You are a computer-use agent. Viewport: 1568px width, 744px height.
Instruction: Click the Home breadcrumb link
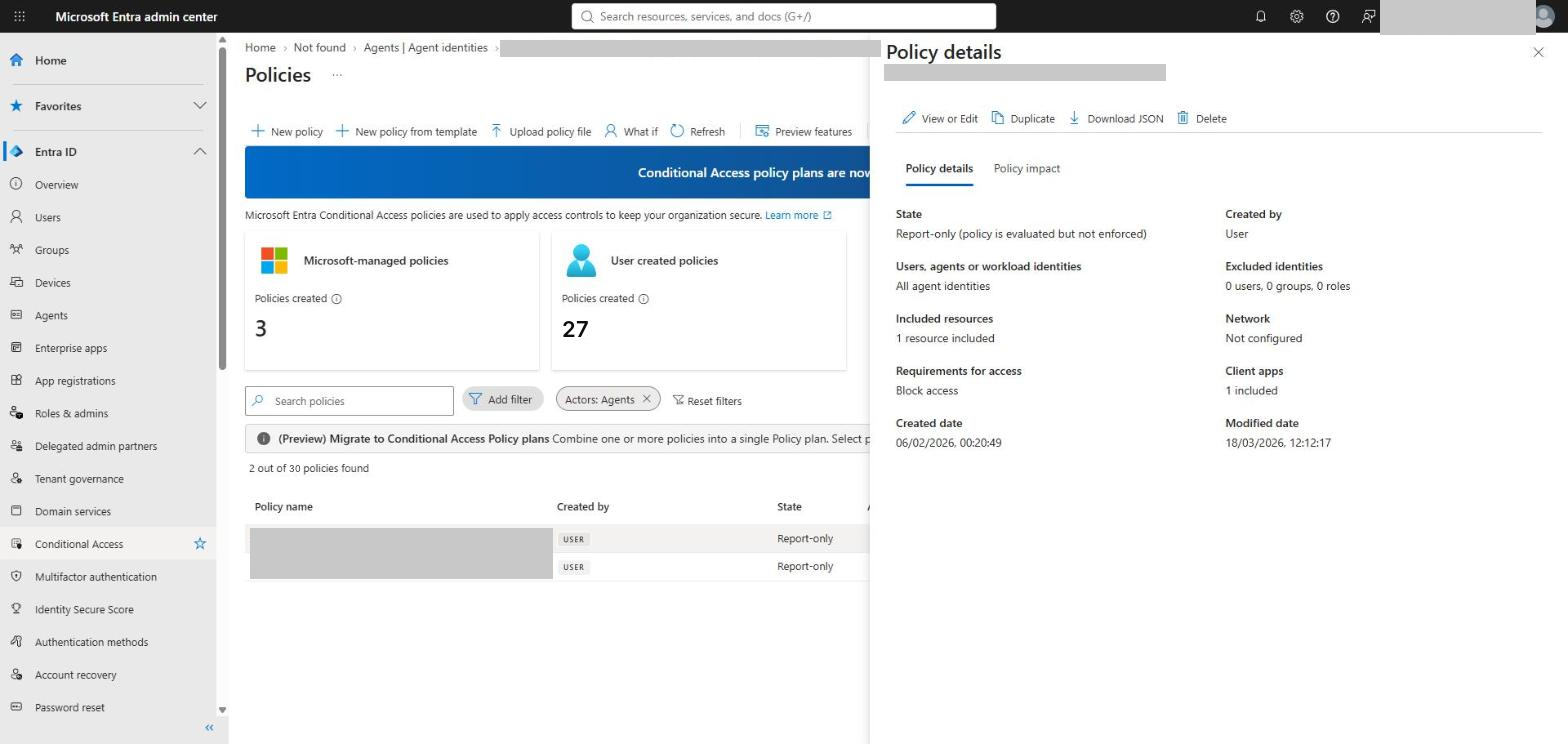260,48
